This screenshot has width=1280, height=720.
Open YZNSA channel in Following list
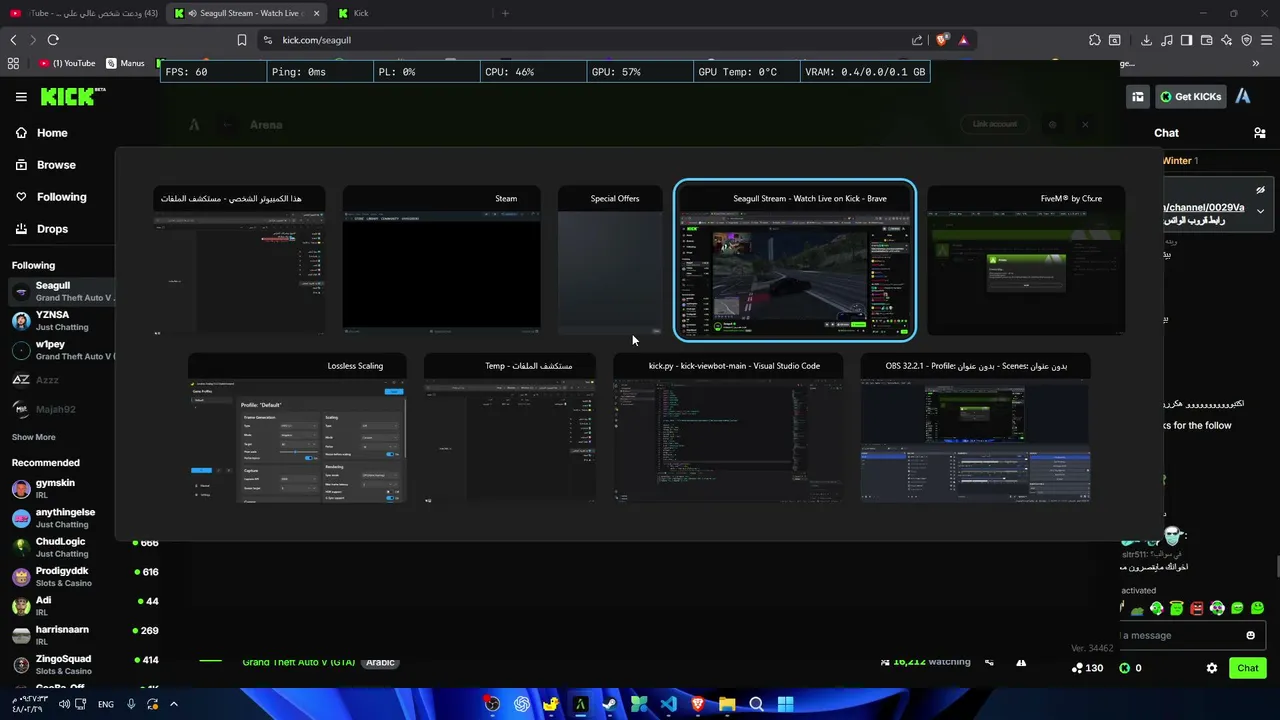pyautogui.click(x=60, y=321)
